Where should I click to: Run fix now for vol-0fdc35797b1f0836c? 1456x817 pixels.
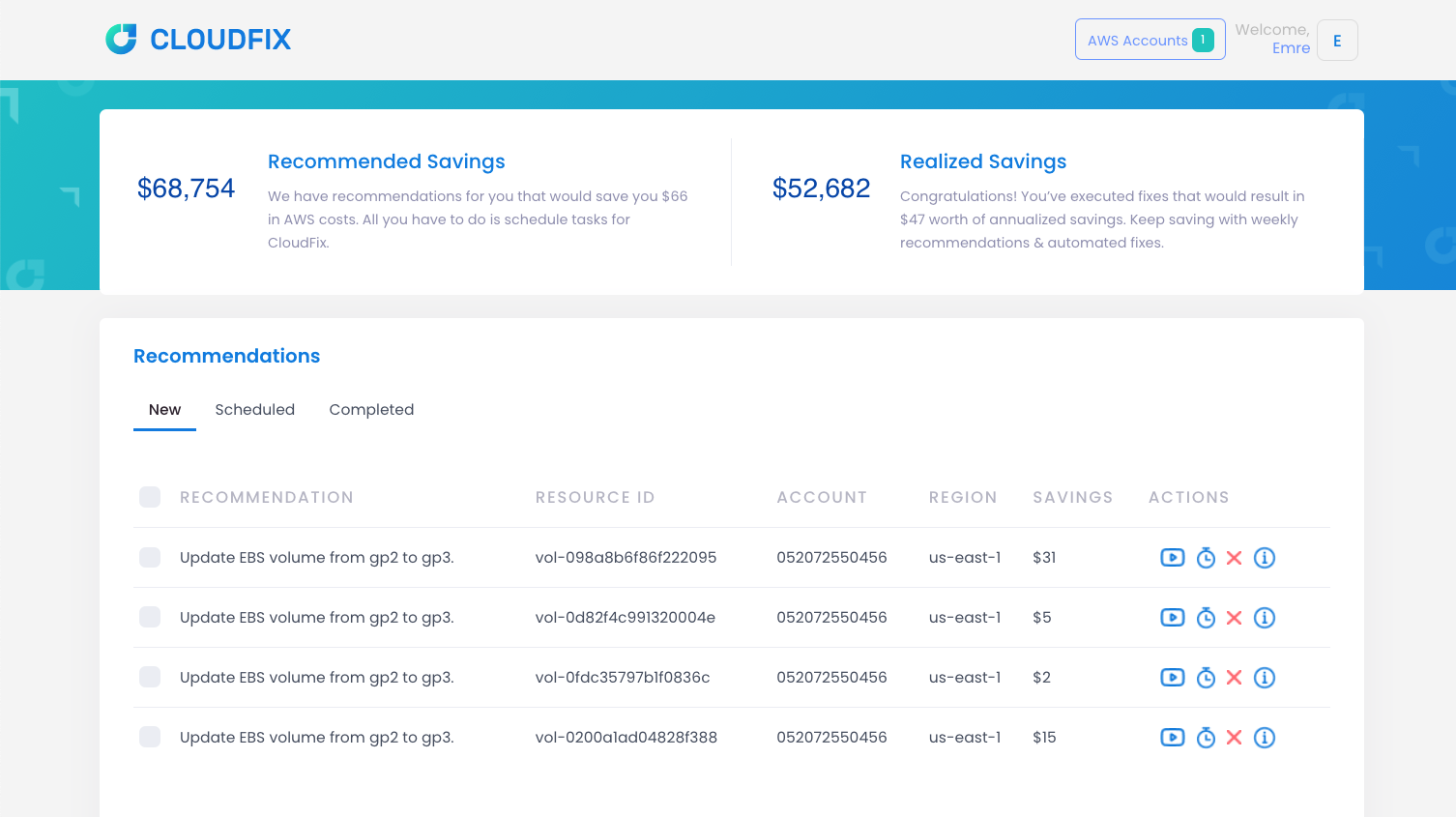click(1172, 678)
